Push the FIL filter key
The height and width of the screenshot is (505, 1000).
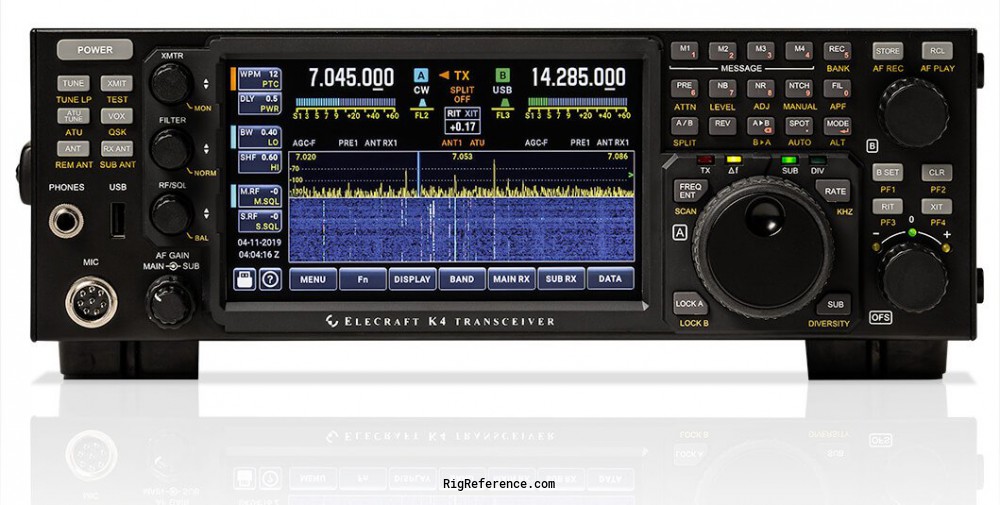(x=837, y=88)
